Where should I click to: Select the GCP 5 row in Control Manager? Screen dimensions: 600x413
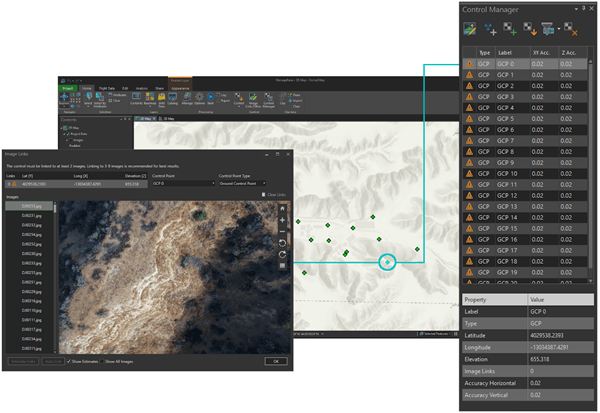click(x=525, y=119)
